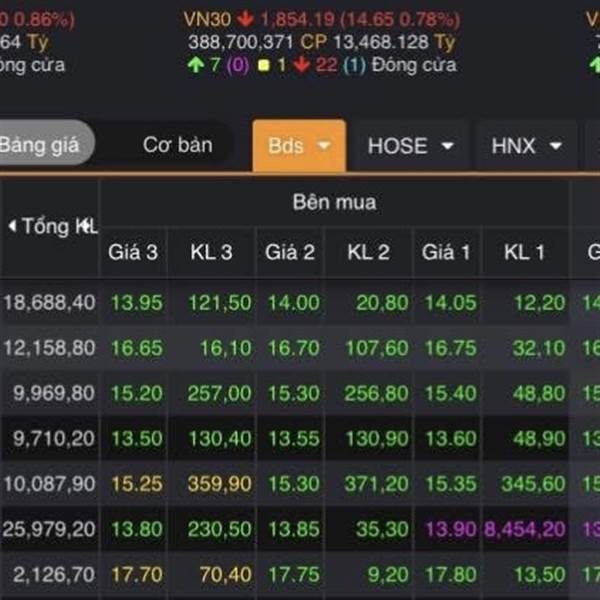Click the Bên mua header

[x=335, y=203]
